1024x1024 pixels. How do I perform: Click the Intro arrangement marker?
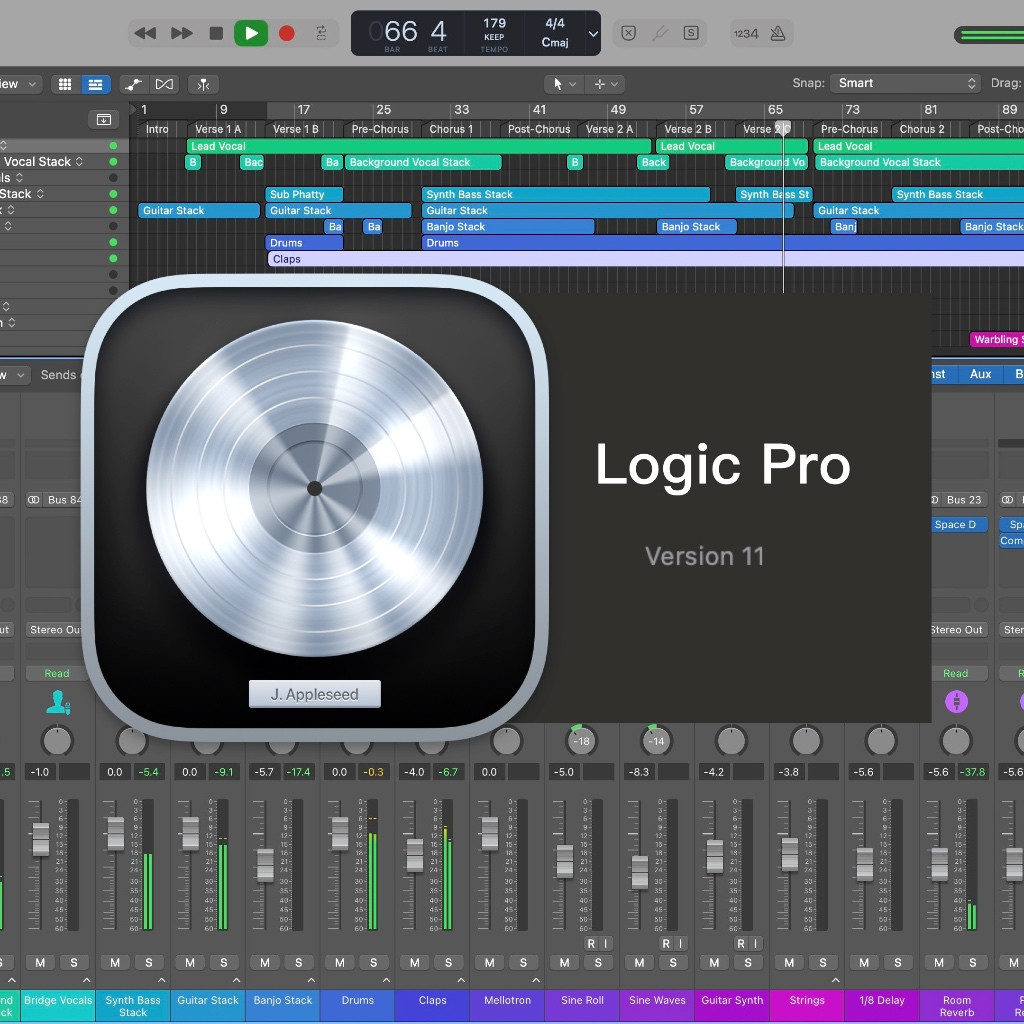pos(157,129)
